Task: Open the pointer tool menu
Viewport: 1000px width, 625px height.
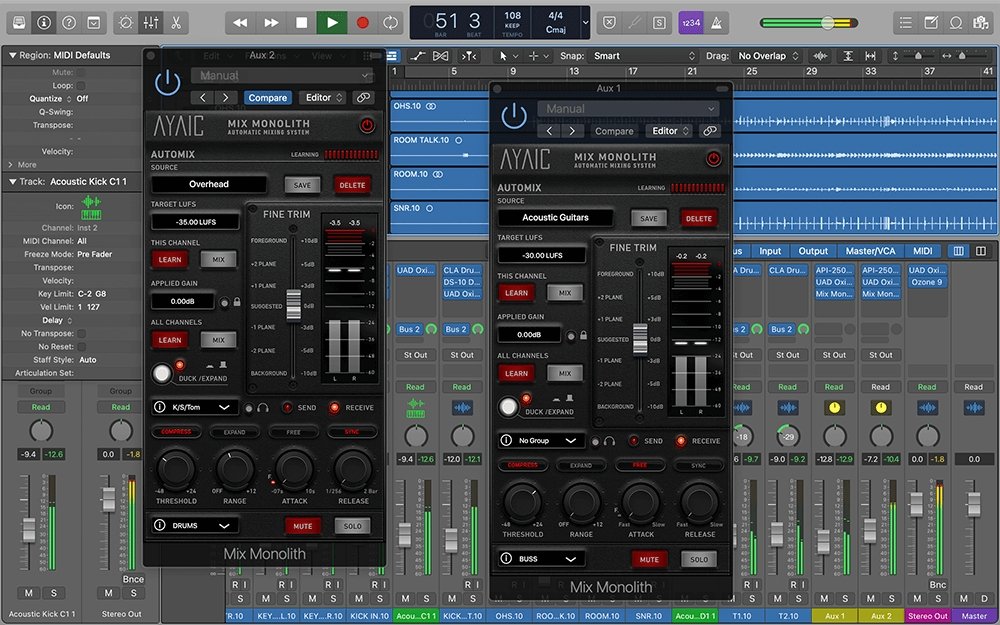Action: tap(508, 56)
